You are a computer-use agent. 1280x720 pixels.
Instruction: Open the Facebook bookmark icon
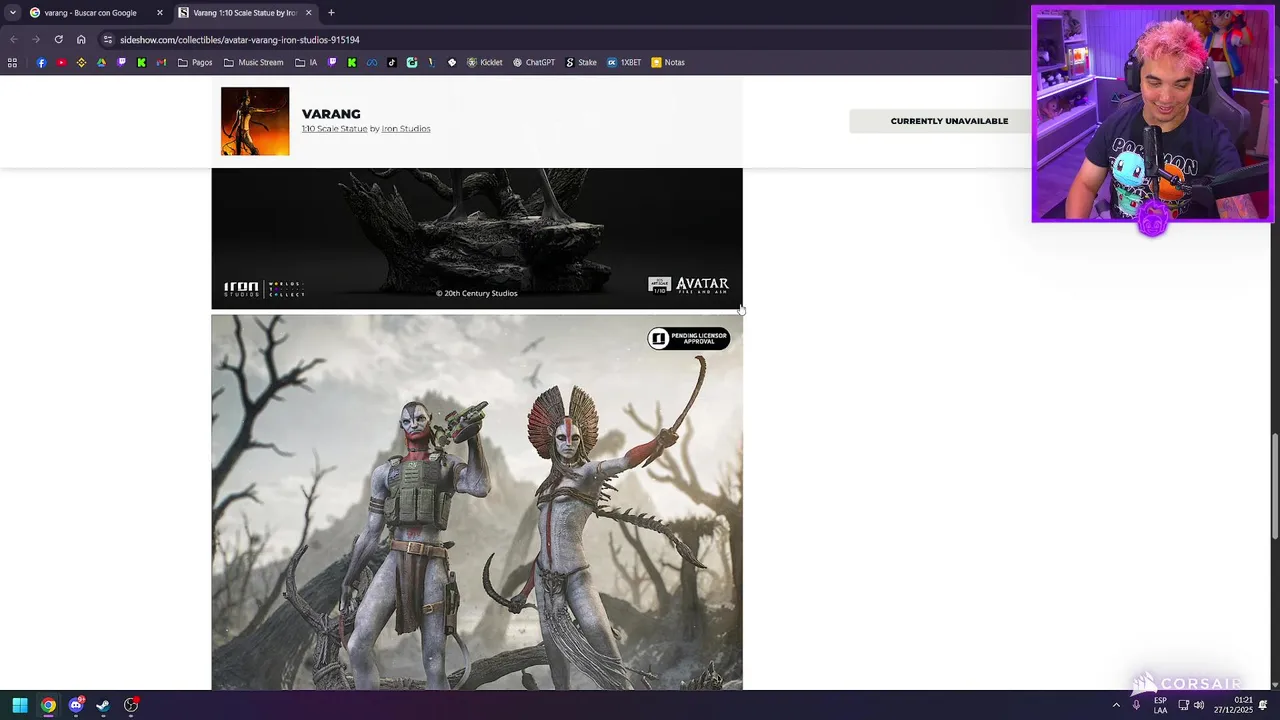(x=41, y=62)
